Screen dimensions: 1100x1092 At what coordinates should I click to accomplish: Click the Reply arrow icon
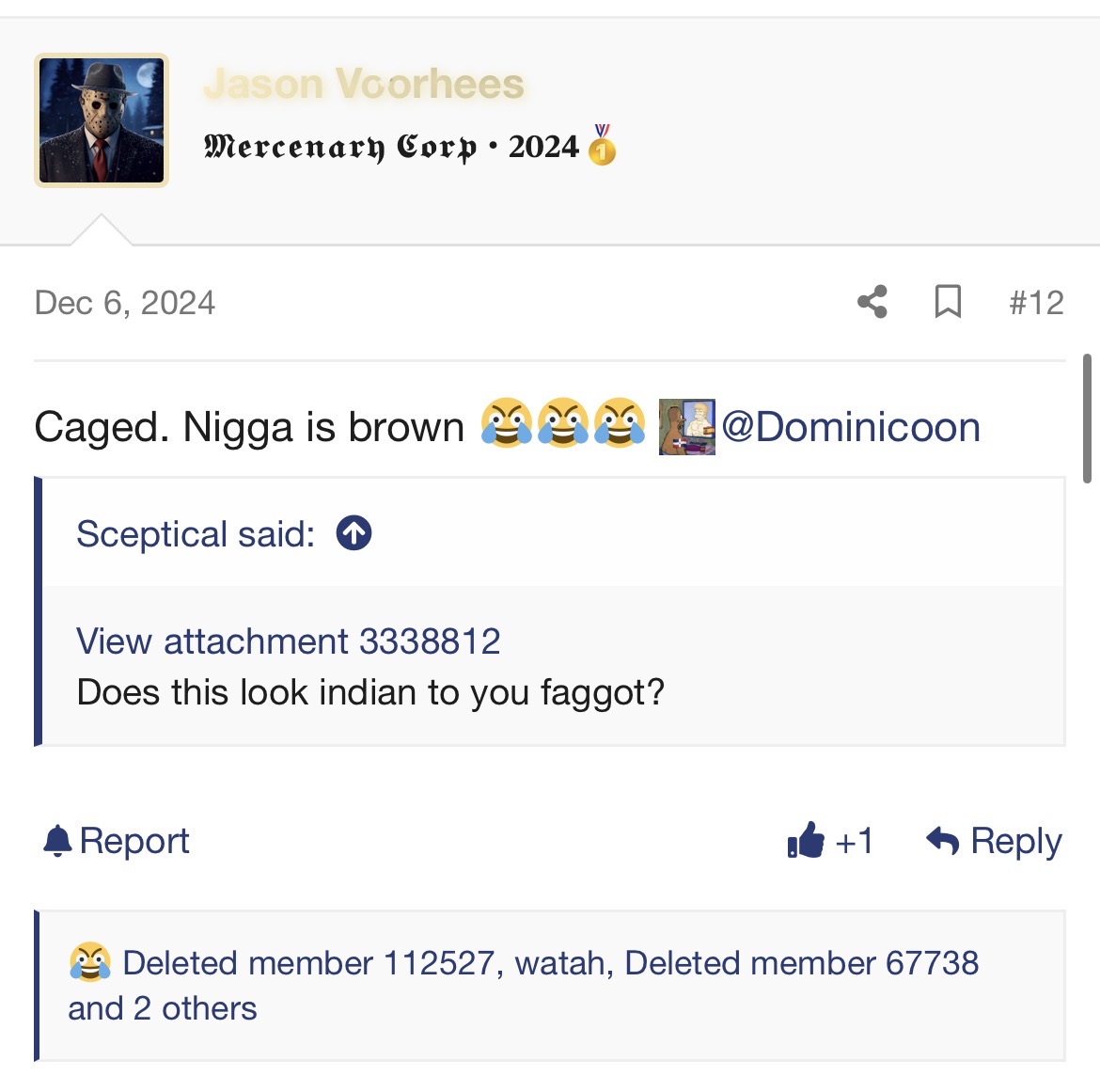point(942,840)
